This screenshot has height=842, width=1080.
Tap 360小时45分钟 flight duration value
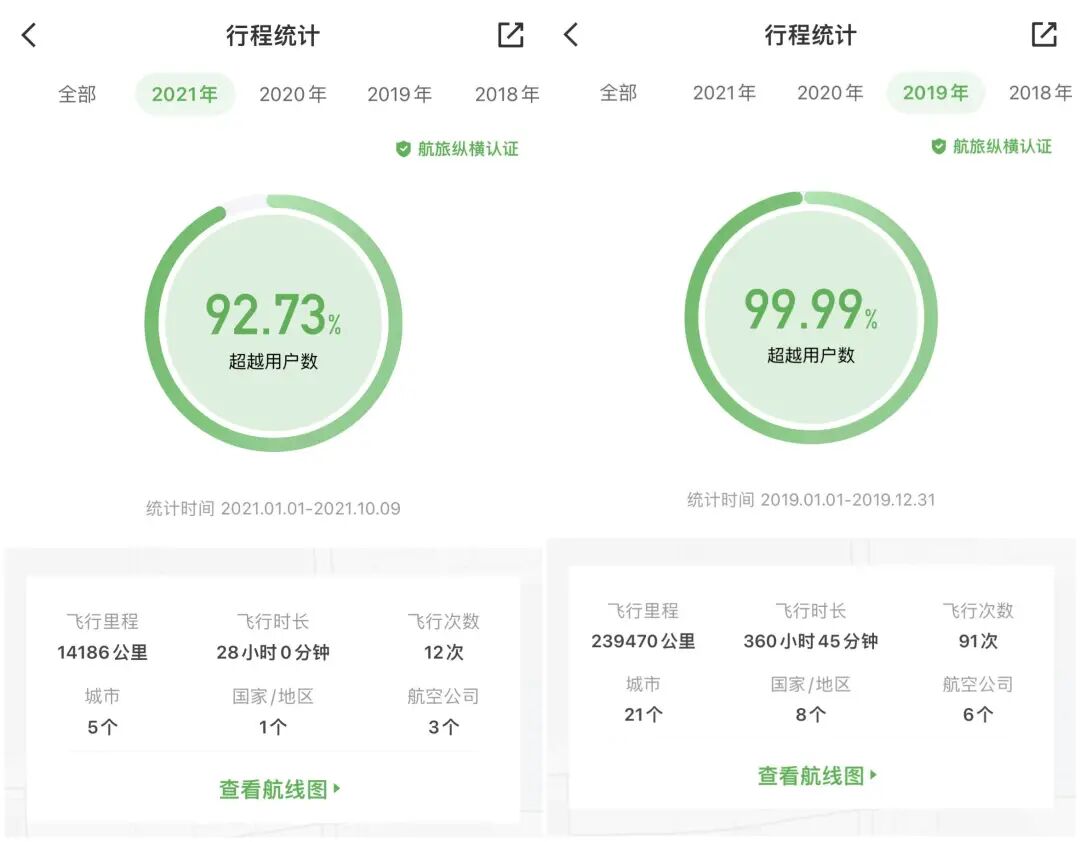[811, 641]
